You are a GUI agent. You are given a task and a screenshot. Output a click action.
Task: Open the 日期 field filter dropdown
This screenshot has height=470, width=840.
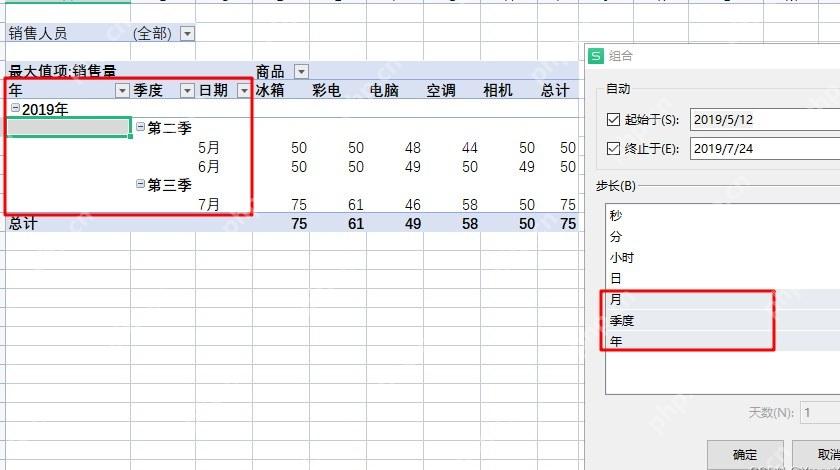pyautogui.click(x=244, y=91)
